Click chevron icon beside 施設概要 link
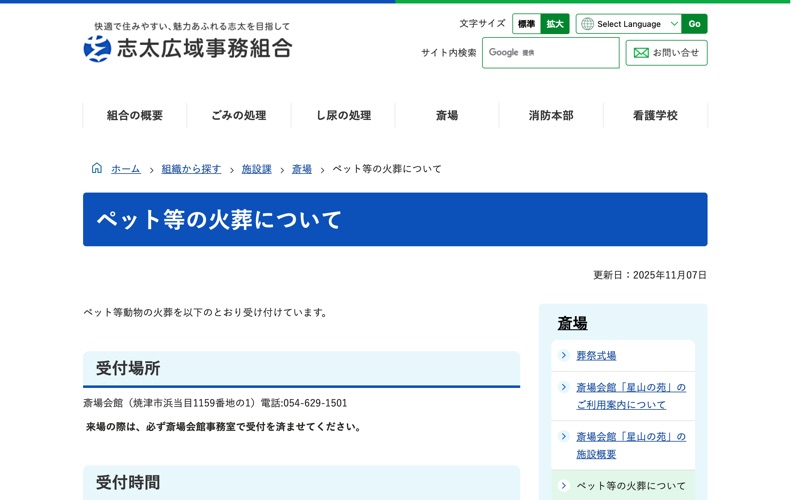 pos(564,436)
